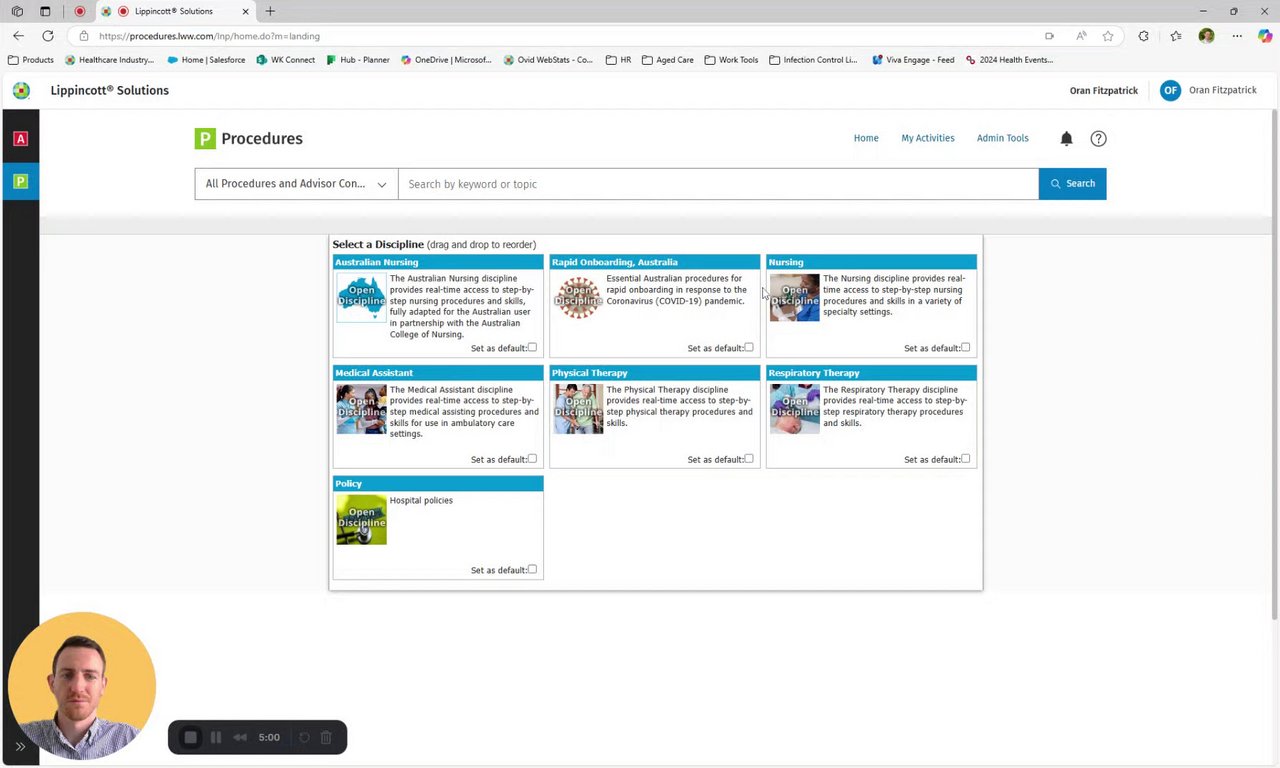Restart the recording with the circular arrow
Screen dimensions: 1280x768
click(x=304, y=738)
